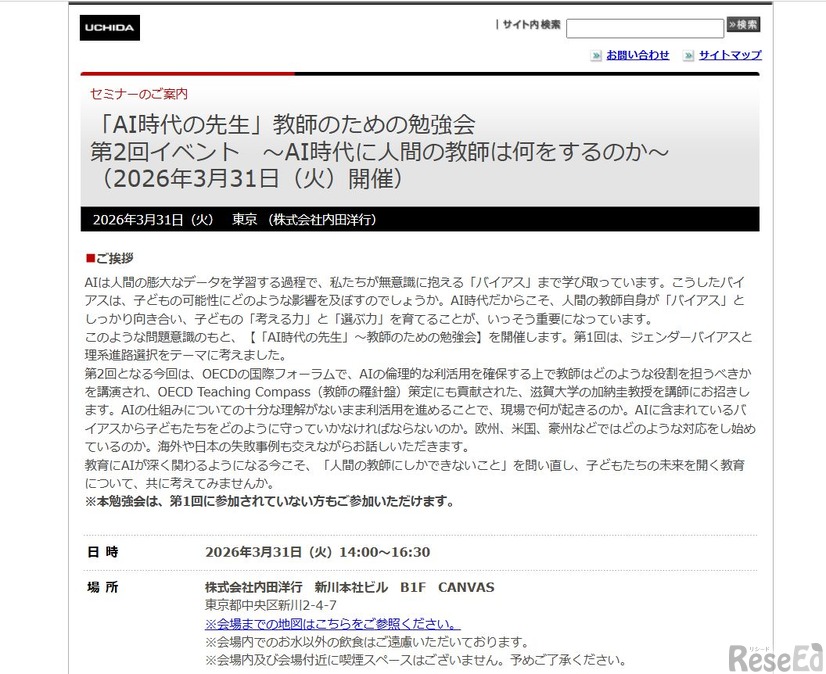
Task: Click the 日時 row label
Action: (x=102, y=551)
